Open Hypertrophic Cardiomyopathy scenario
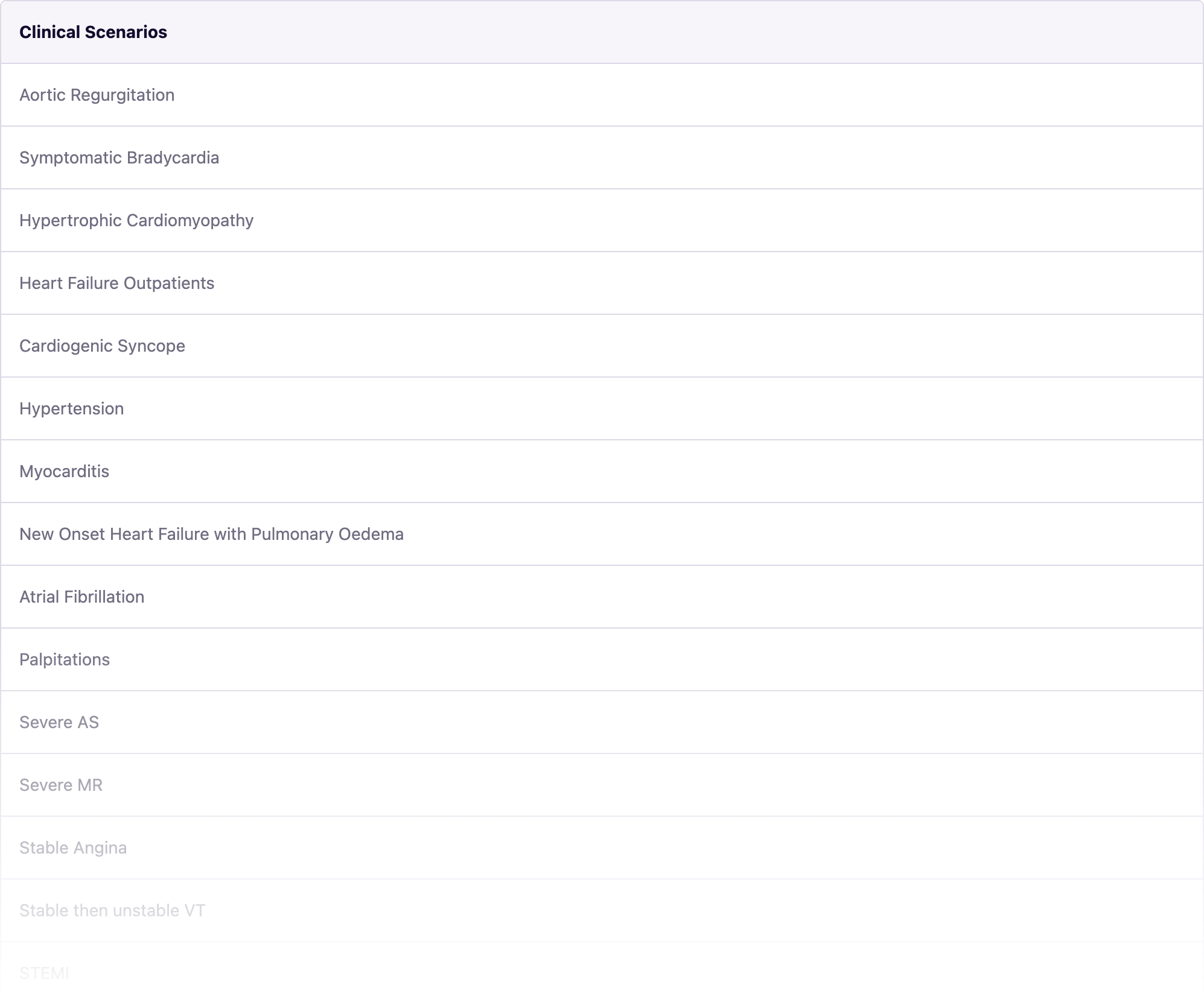The width and height of the screenshot is (1204, 1005). pos(136,221)
